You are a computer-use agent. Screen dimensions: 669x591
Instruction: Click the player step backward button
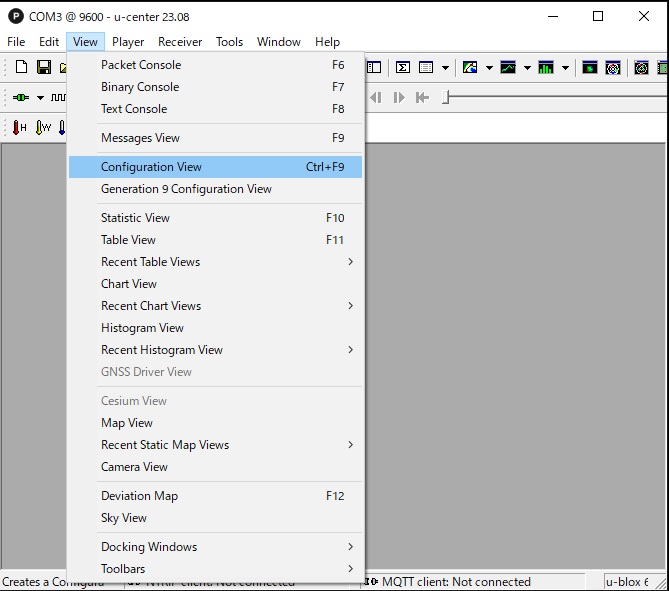[x=376, y=98]
